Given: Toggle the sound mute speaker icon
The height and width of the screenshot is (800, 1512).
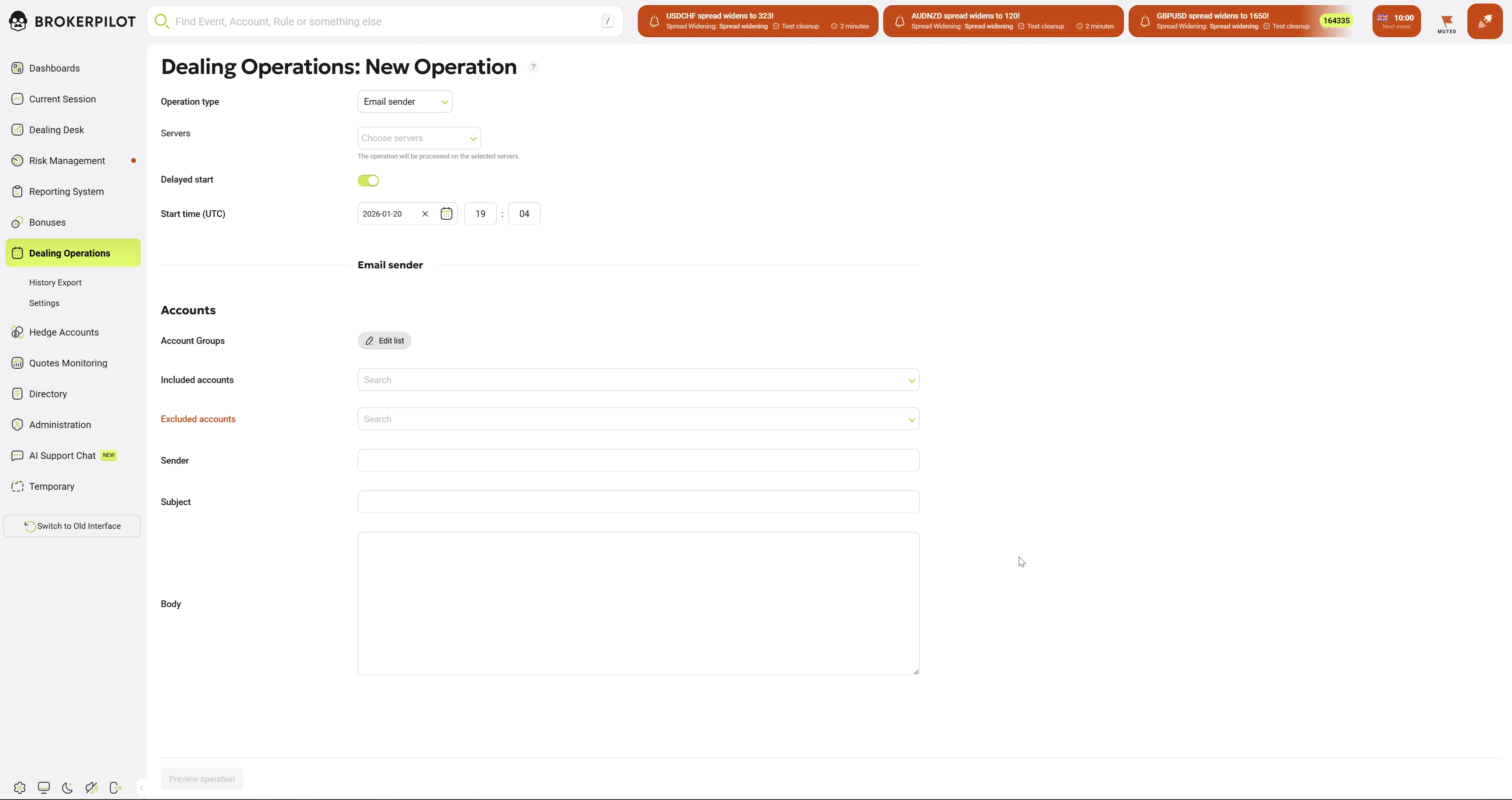Looking at the screenshot, I should (91, 788).
